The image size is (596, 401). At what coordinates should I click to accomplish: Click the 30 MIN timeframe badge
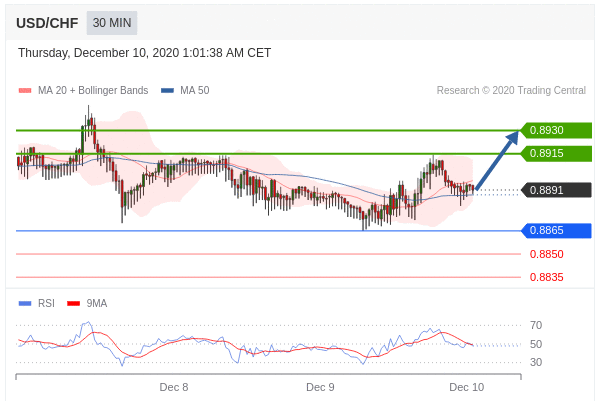tap(112, 23)
